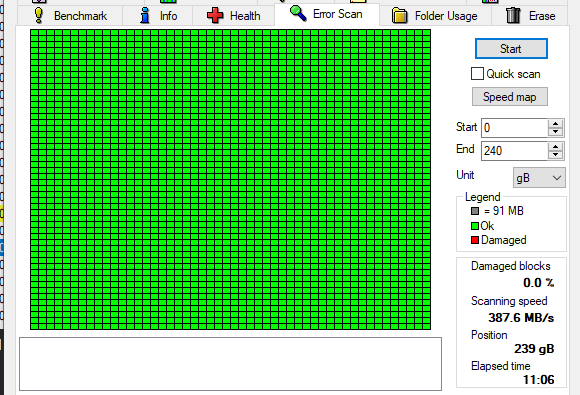Start the error scan
Image resolution: width=580 pixels, height=395 pixels.
click(511, 48)
